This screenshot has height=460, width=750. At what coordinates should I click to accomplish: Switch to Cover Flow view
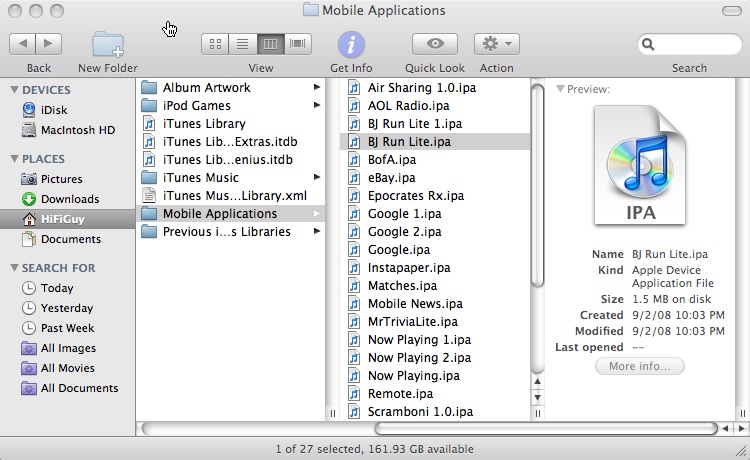pos(298,44)
